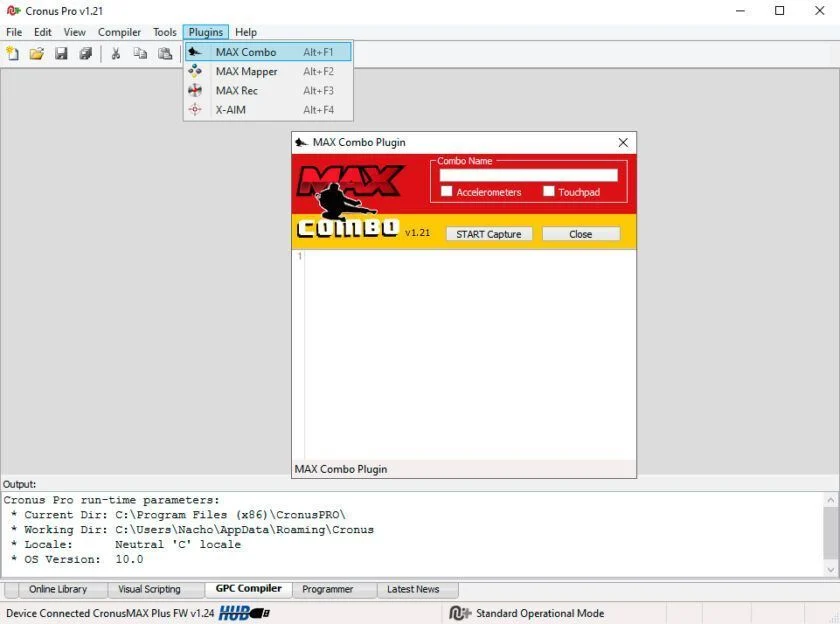This screenshot has height=624, width=840.
Task: Open the Compiler menu
Action: 119,32
